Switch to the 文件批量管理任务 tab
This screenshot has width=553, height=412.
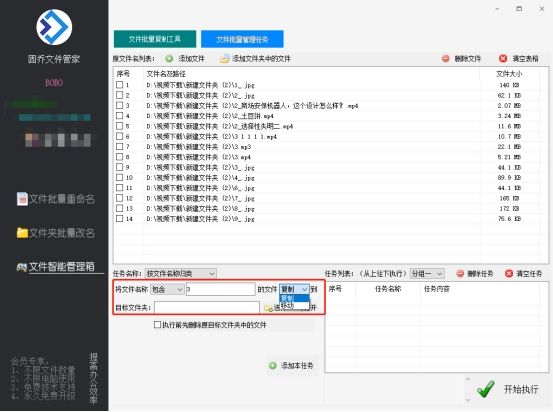242,39
